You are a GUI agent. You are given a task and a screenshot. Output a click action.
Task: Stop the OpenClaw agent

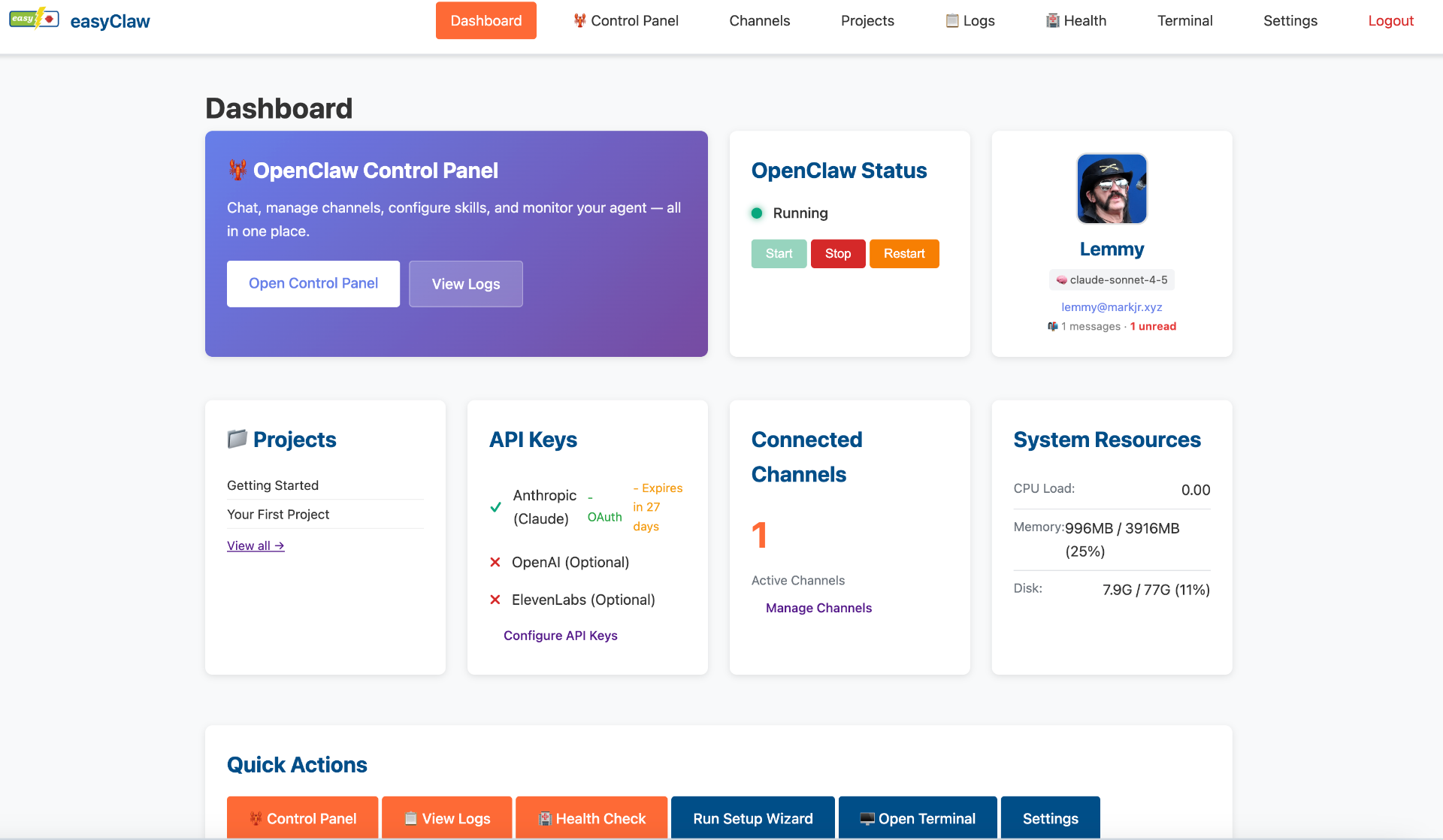837,253
